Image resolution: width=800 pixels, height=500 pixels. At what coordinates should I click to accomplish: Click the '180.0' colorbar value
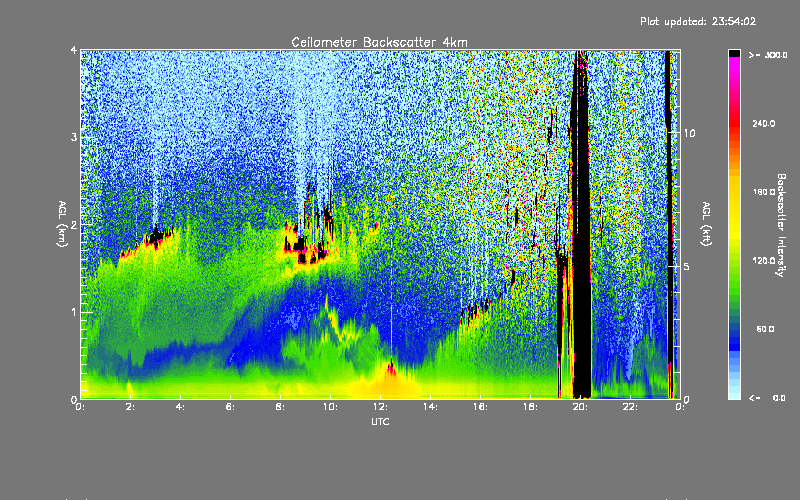(764, 192)
